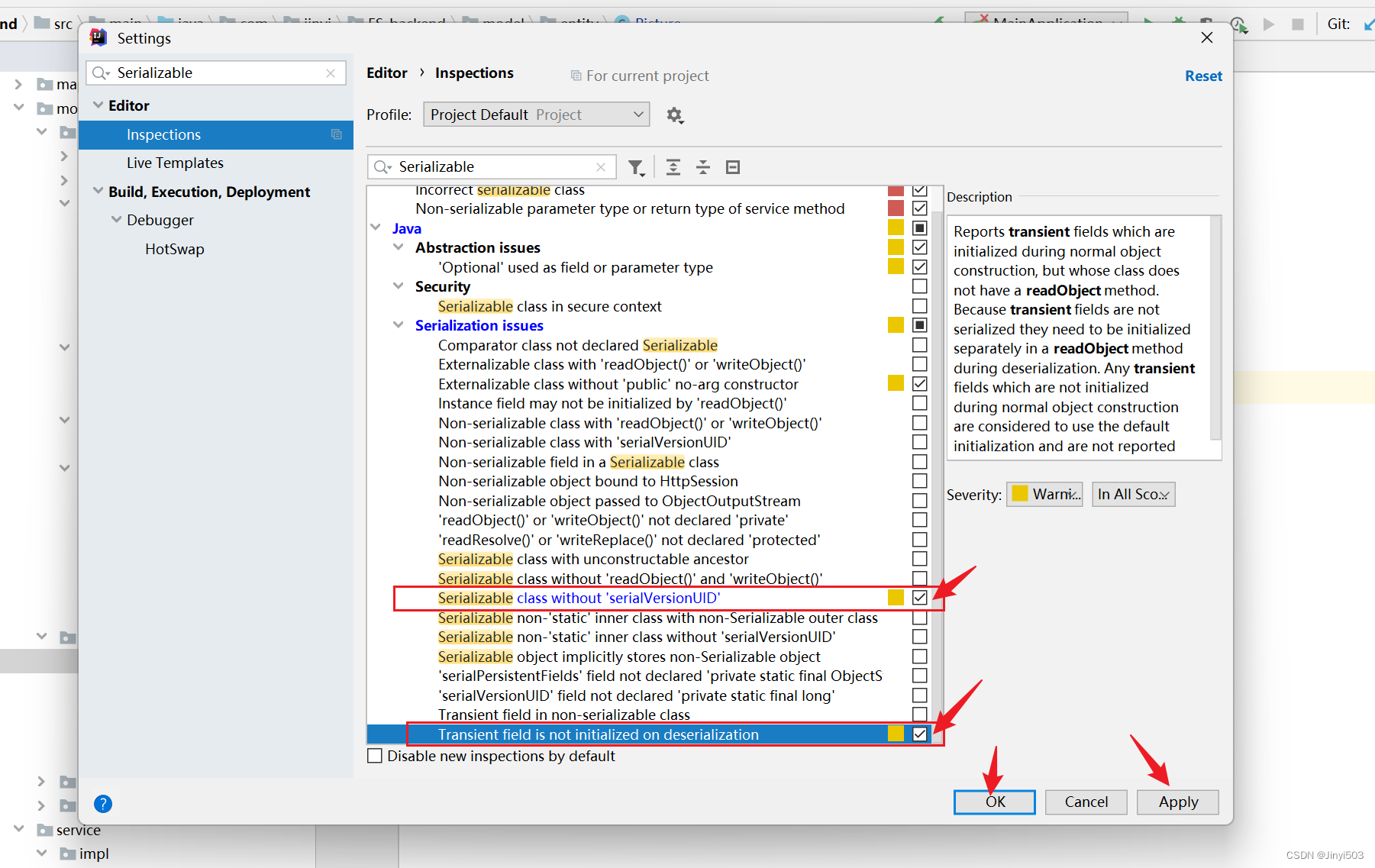The image size is (1375, 868).
Task: Select 'Serializable class with unconstructable ancestor' inspection
Action: tap(593, 560)
